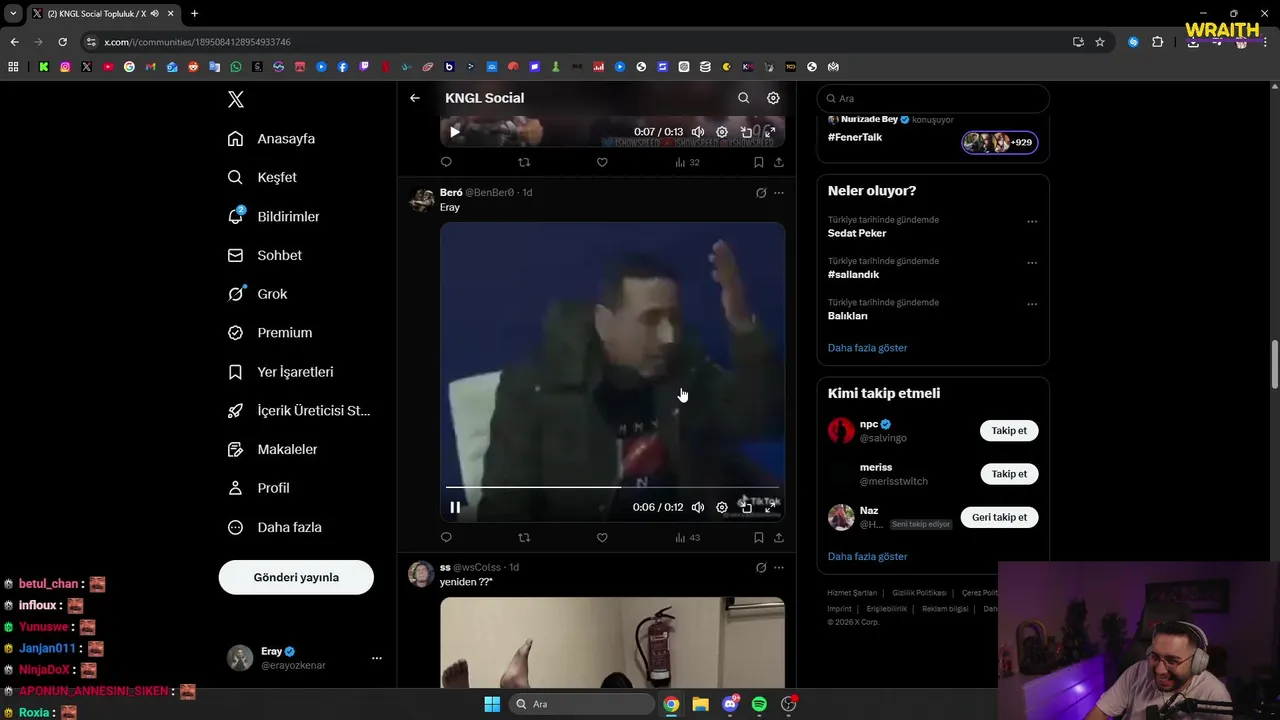Pause the Beró video
The height and width of the screenshot is (720, 1280).
pos(455,507)
